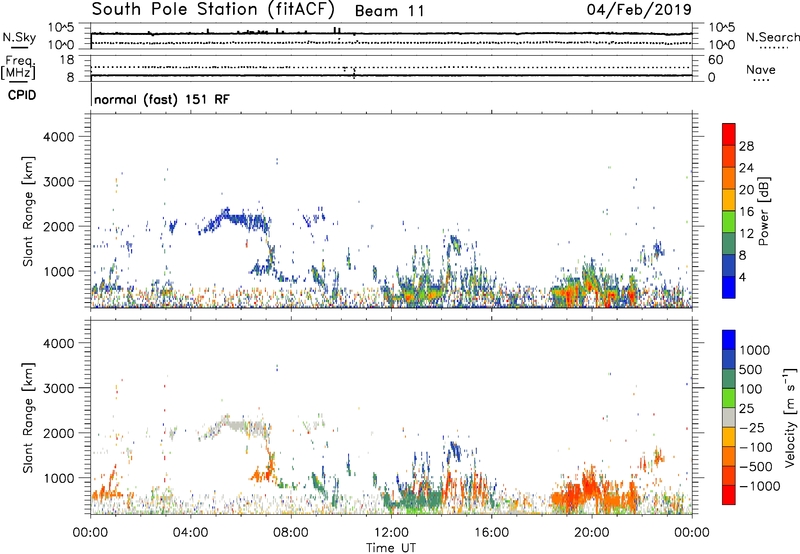The width and height of the screenshot is (800, 554).
Task: Click the "16" power colorbar label
Action: [x=746, y=212]
